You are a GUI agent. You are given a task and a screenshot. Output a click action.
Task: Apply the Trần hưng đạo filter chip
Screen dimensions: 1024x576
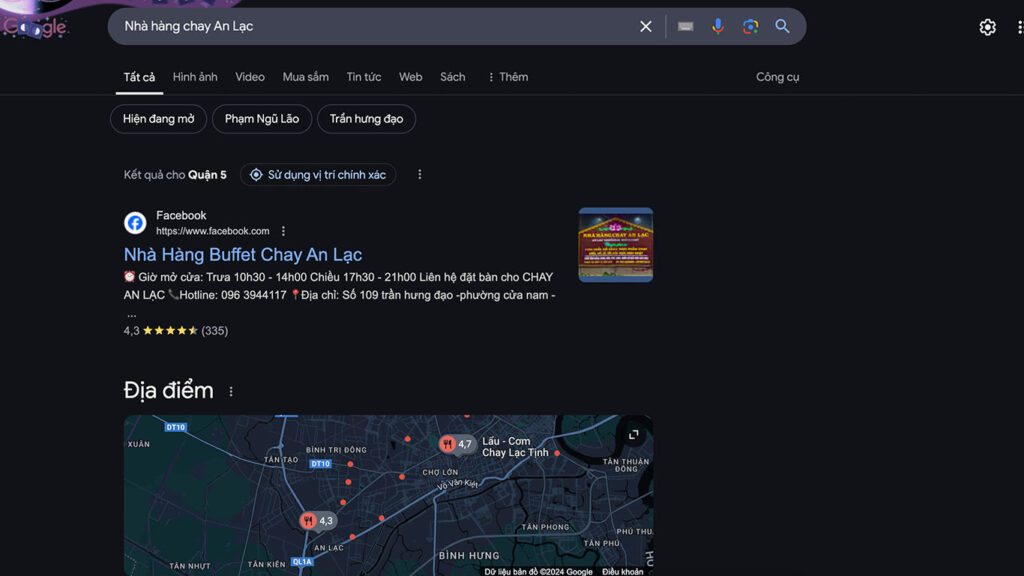pos(366,119)
